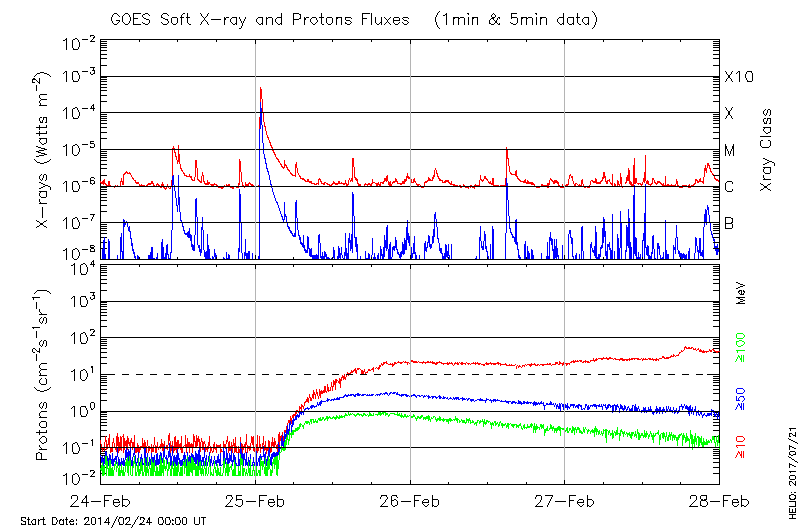The width and height of the screenshot is (800, 530).
Task: Select the '25-Feb' date tick label
Action: click(255, 499)
